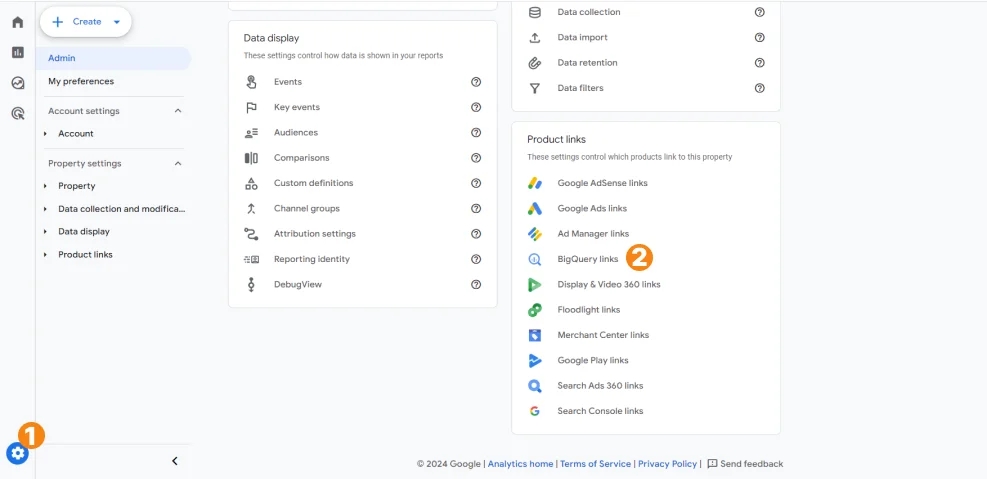Open help for Comparisons
Viewport: 987px width, 479px height.
coord(476,158)
